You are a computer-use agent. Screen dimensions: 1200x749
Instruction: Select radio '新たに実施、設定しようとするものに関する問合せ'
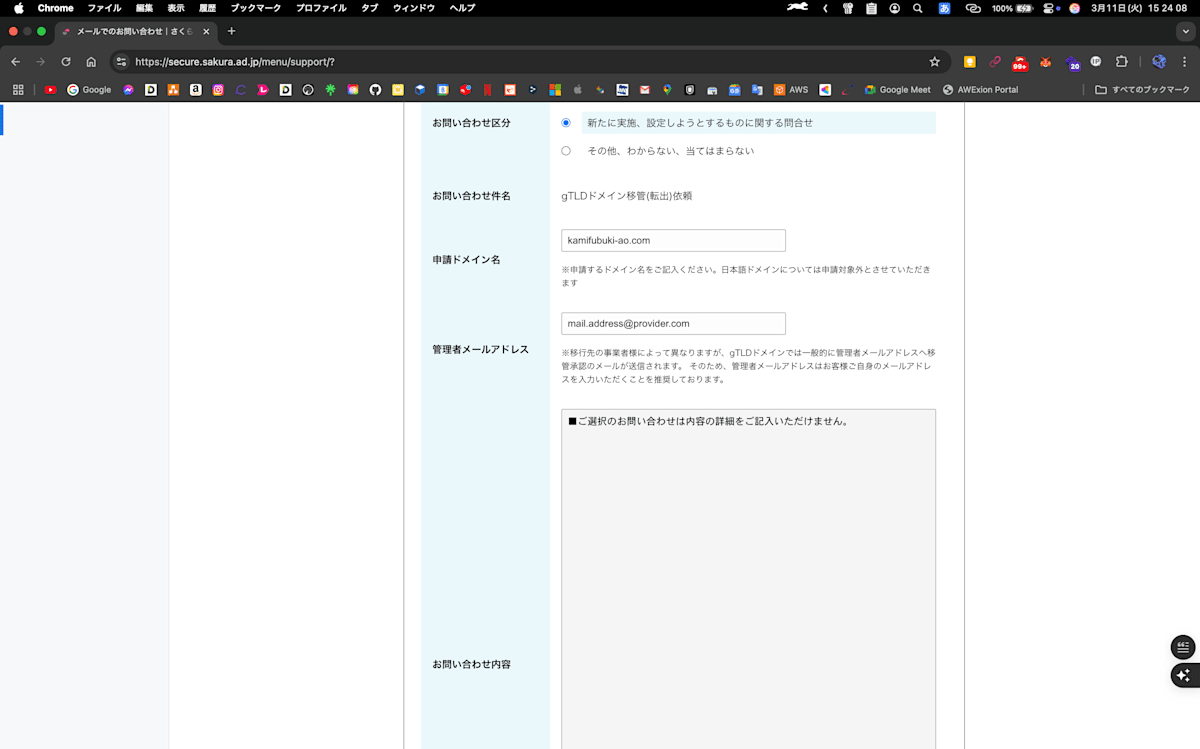(566, 123)
